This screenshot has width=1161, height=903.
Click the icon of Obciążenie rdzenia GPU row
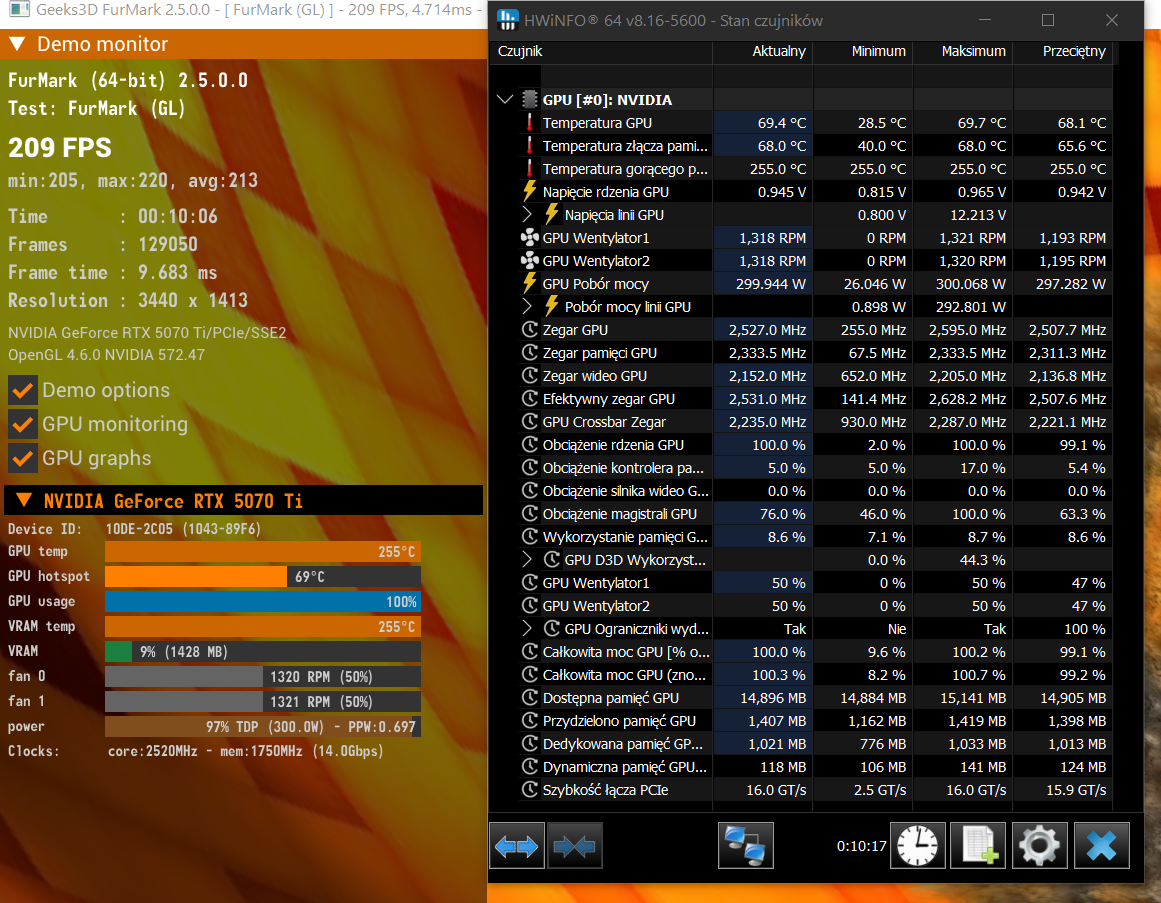click(529, 444)
